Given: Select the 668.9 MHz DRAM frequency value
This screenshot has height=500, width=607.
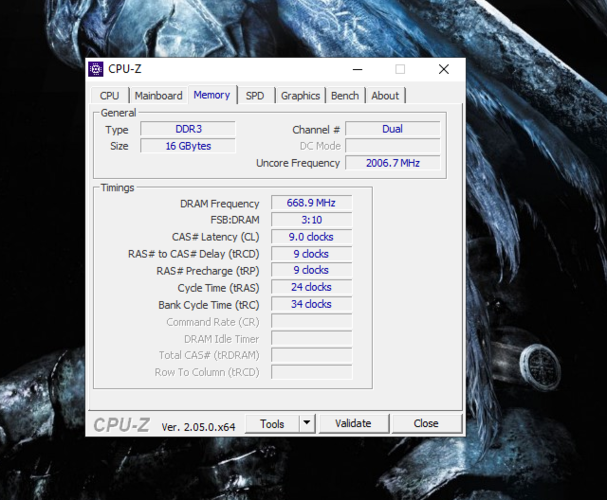Looking at the screenshot, I should pyautogui.click(x=312, y=203).
